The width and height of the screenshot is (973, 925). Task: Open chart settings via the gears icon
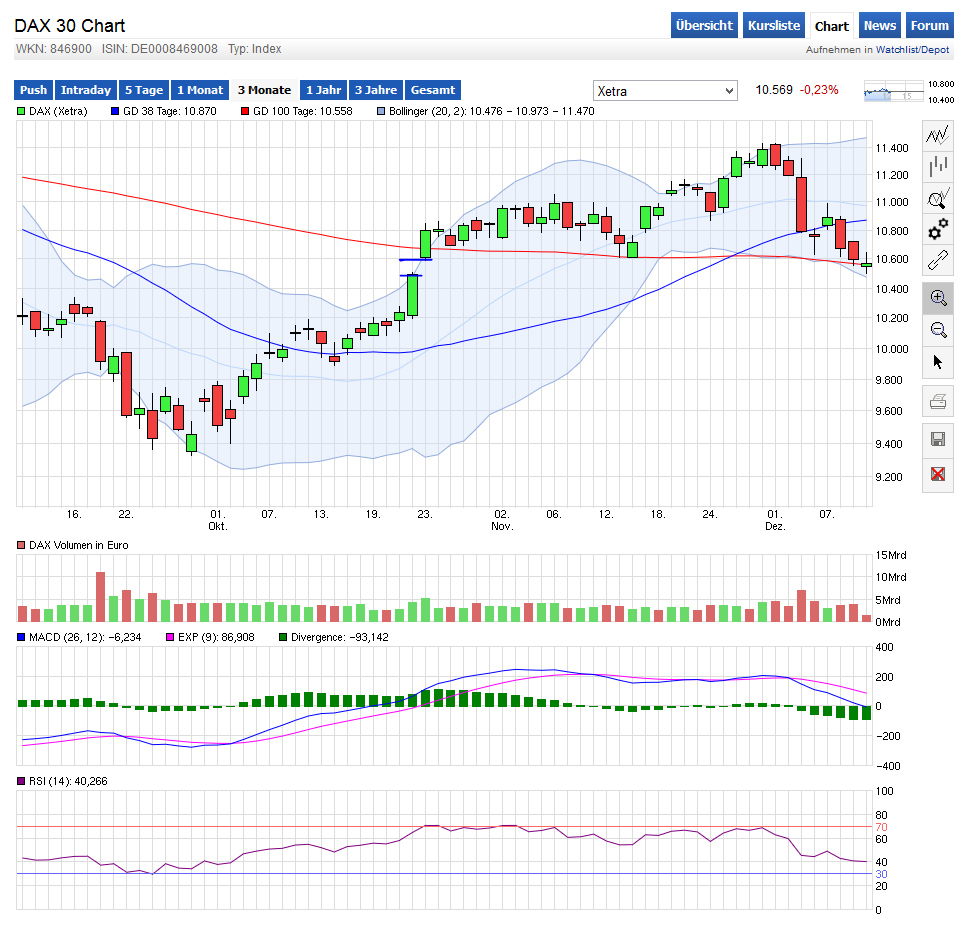938,229
